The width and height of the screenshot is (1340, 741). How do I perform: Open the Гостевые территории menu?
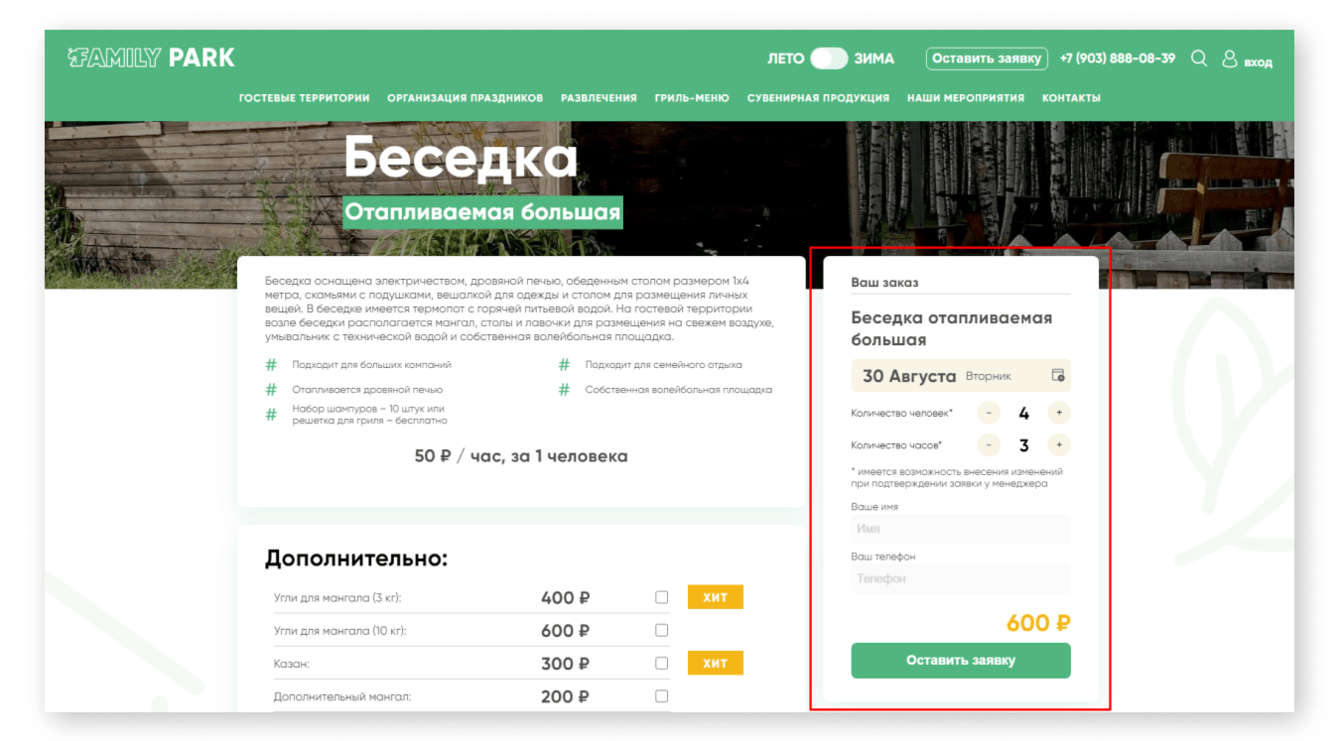(x=304, y=98)
